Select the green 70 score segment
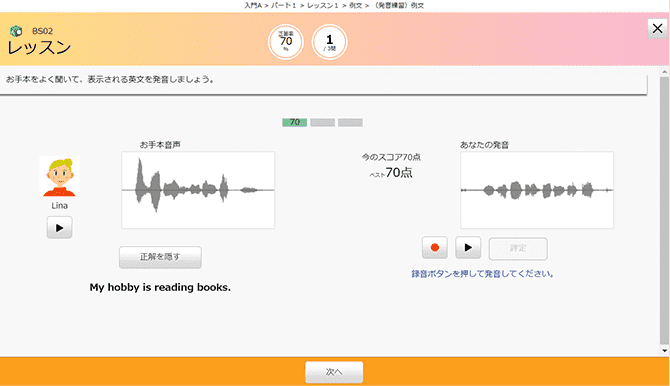 [x=294, y=122]
